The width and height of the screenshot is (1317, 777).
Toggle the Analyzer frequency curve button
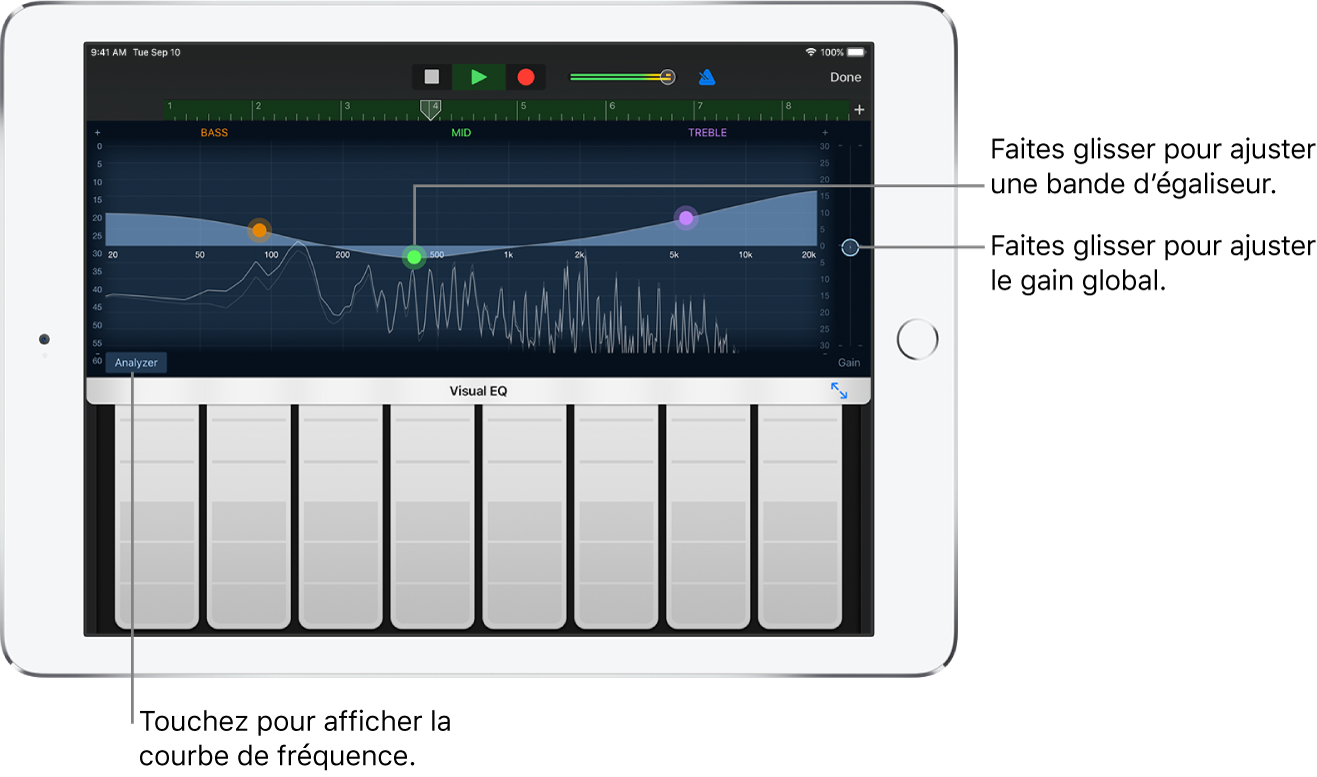pos(136,362)
